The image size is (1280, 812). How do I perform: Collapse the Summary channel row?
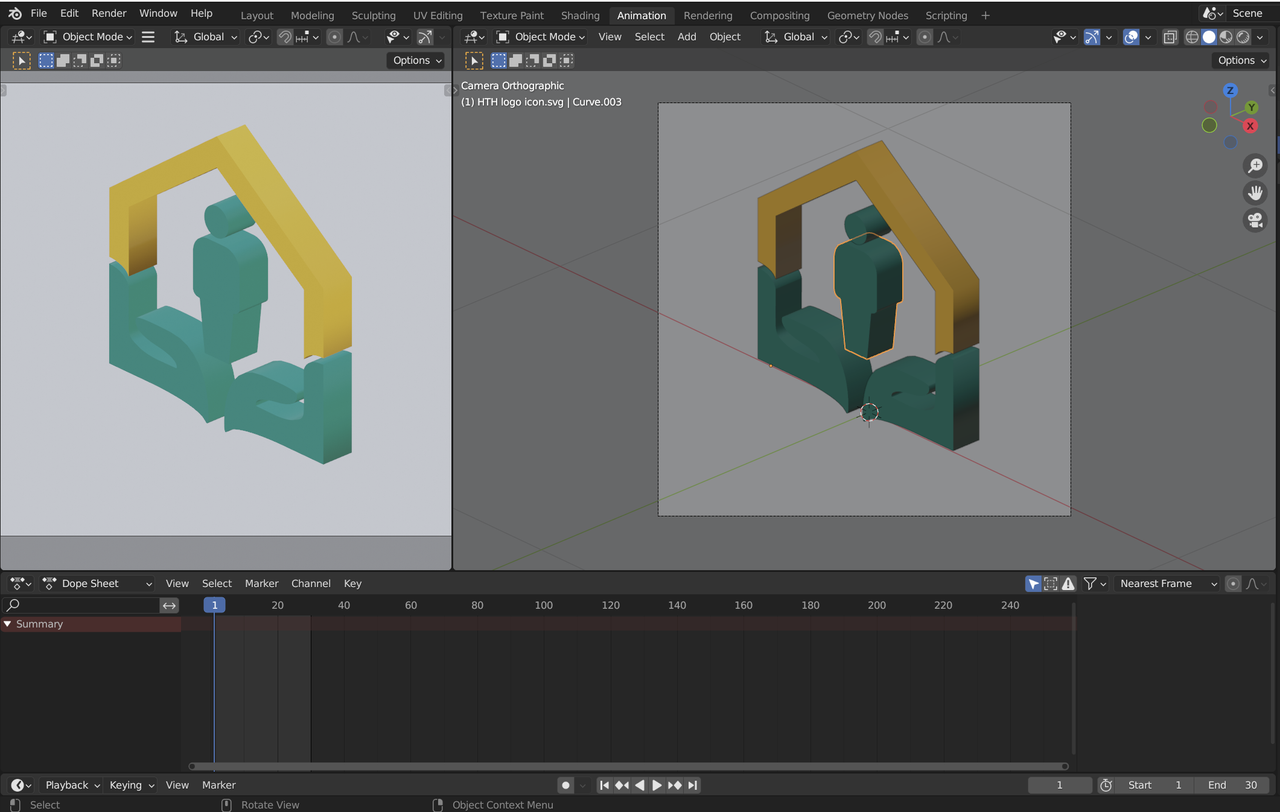tap(8, 624)
